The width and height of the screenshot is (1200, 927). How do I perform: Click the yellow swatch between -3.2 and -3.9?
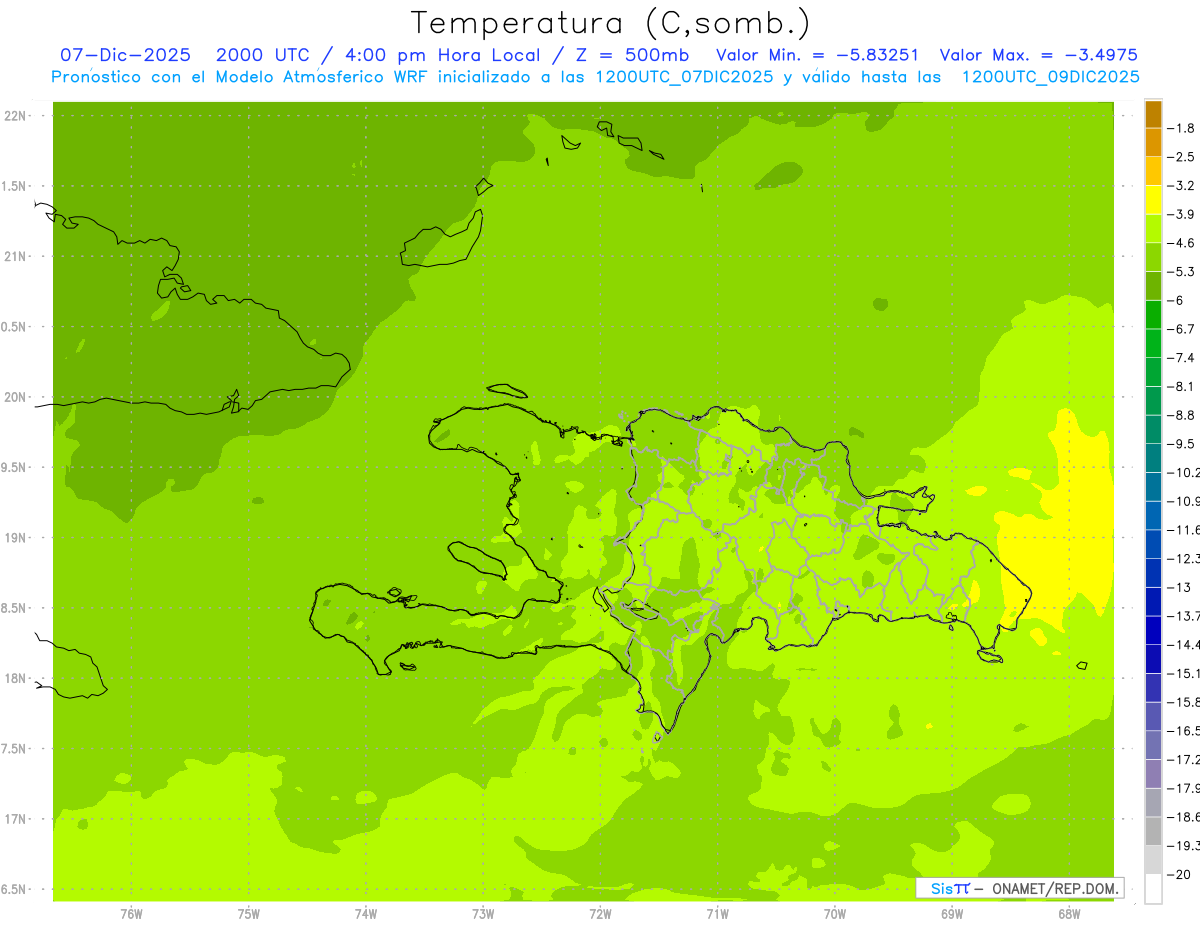coord(1153,200)
